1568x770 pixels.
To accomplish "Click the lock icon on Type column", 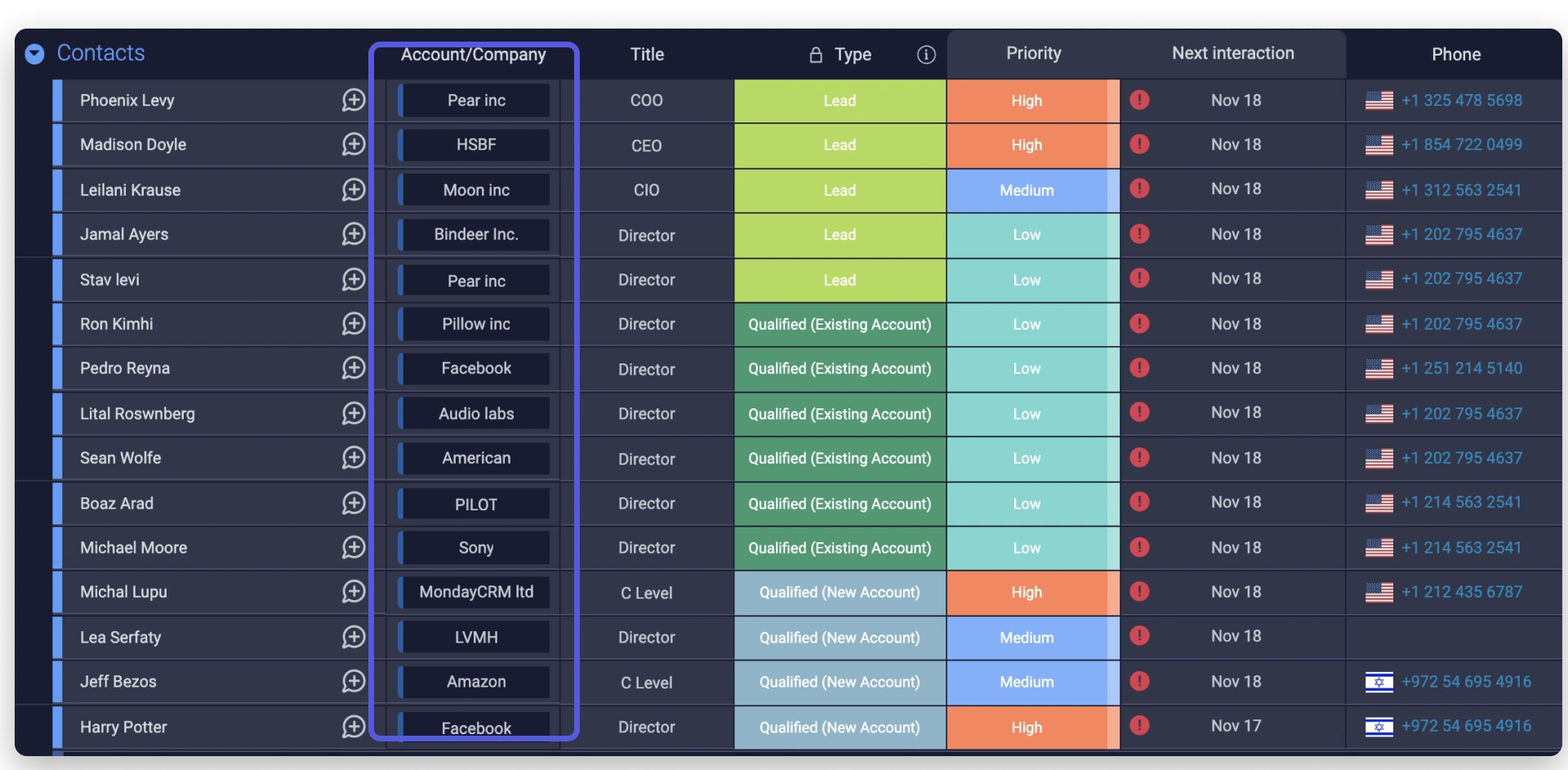I will (x=815, y=55).
